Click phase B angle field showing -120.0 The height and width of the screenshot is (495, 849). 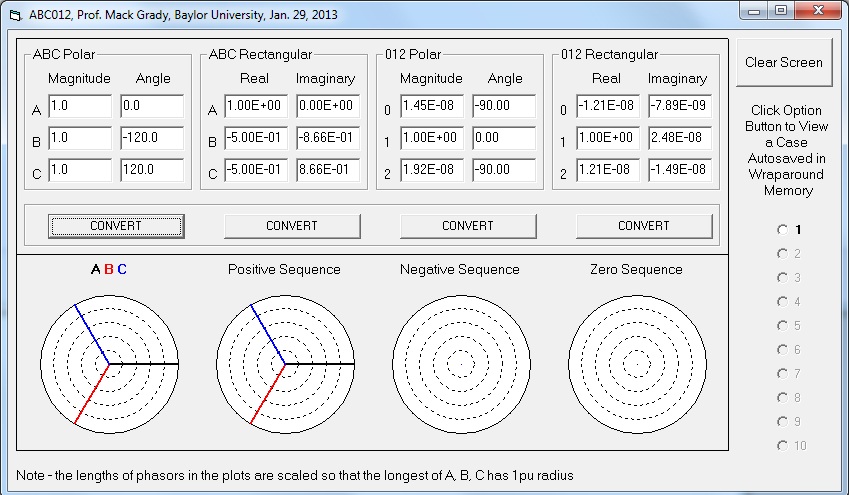(152, 138)
